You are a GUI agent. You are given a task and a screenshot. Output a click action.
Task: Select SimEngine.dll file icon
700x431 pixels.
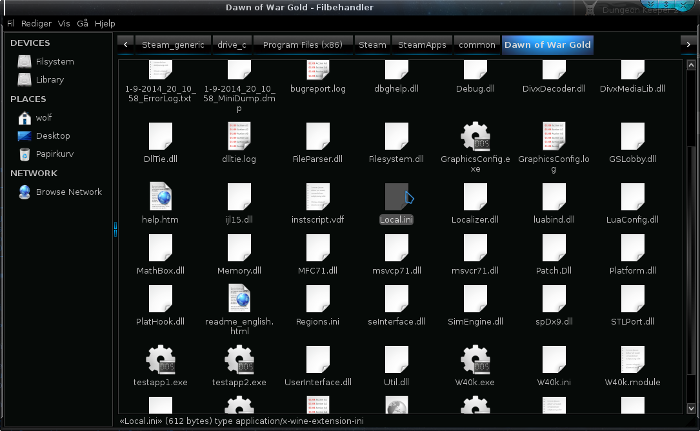pos(475,298)
